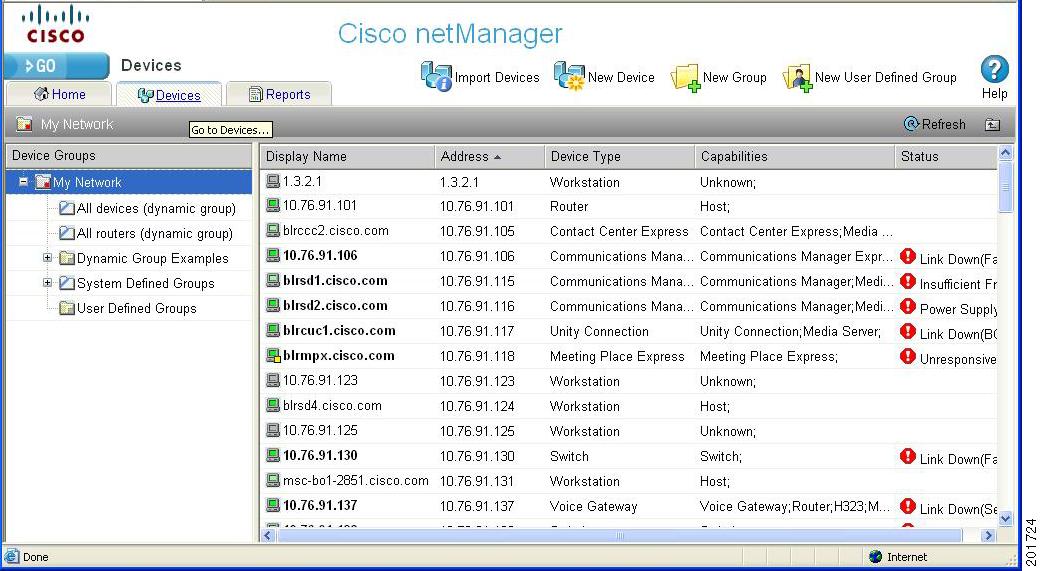
Task: Select User Defined Groups tree item
Action: 136,308
